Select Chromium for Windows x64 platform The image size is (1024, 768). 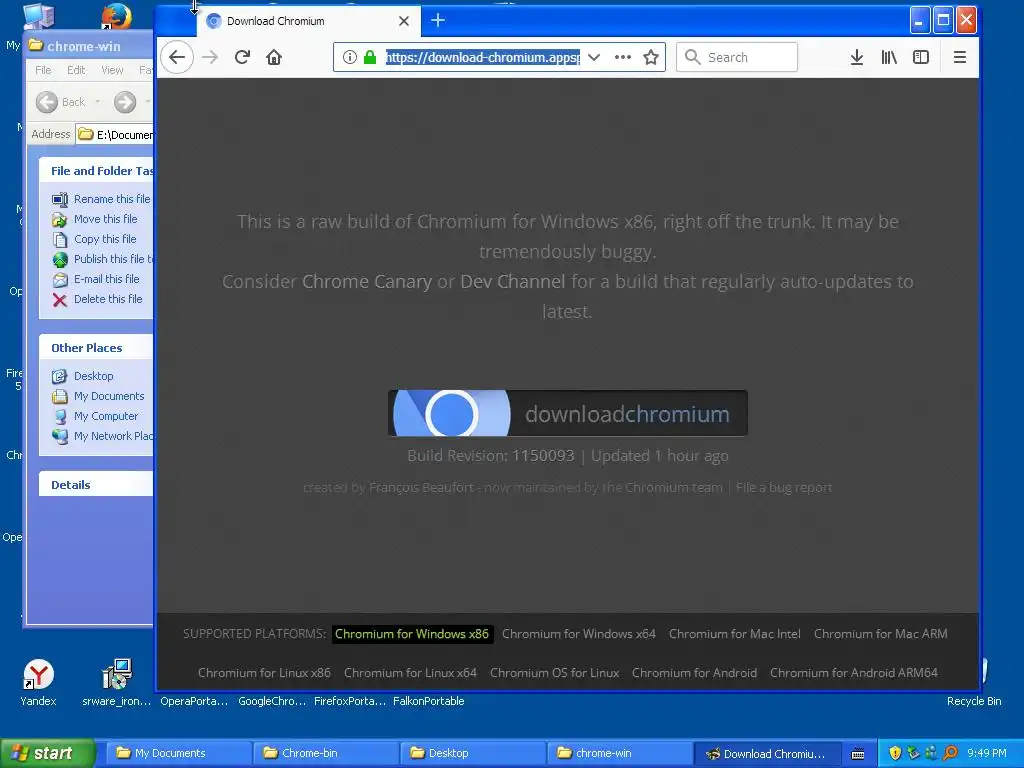[579, 633]
